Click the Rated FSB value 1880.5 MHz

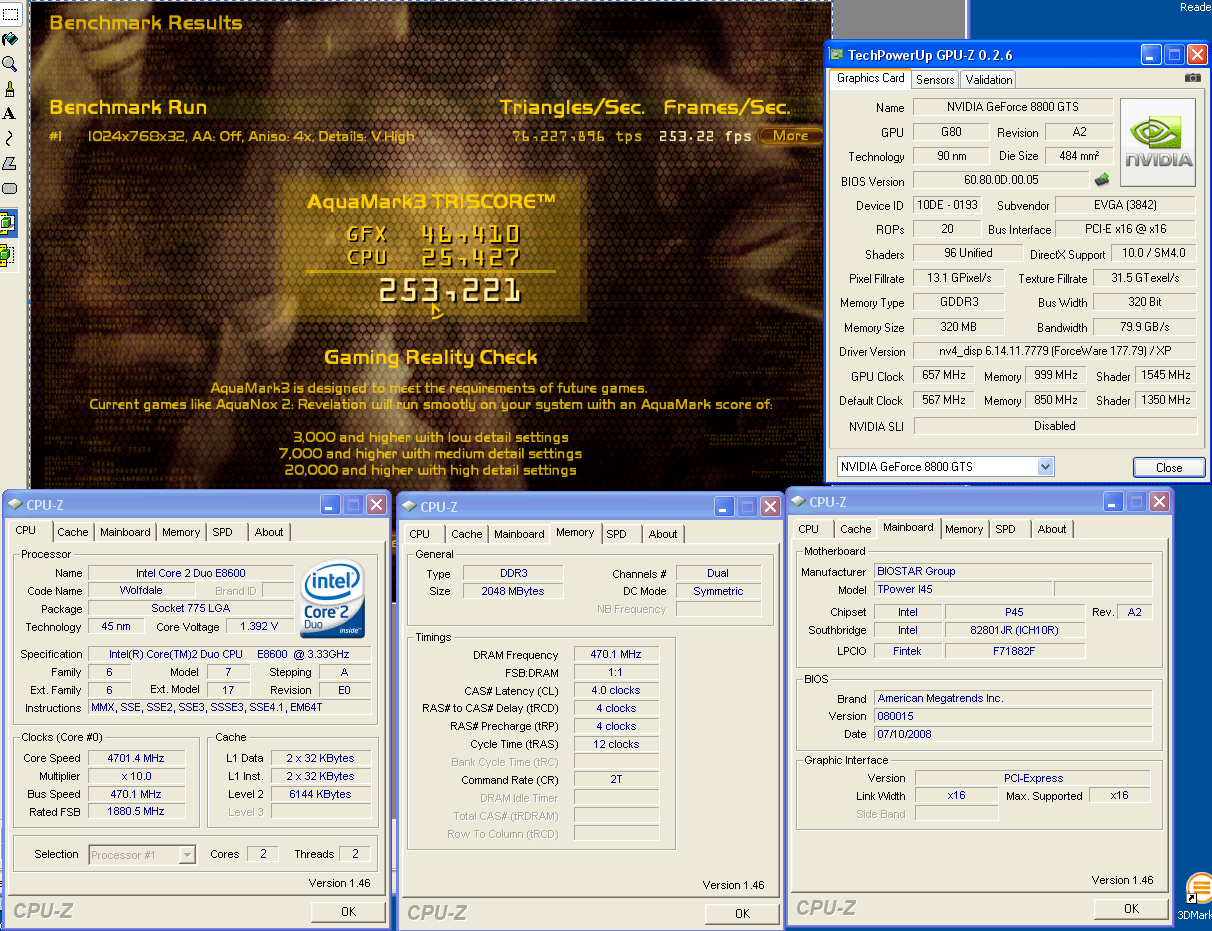137,812
